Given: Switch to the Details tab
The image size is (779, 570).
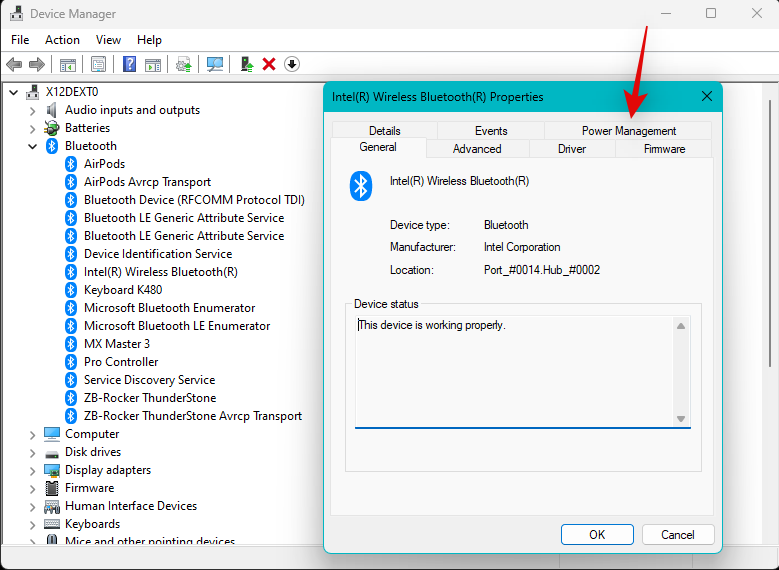Looking at the screenshot, I should tap(385, 131).
